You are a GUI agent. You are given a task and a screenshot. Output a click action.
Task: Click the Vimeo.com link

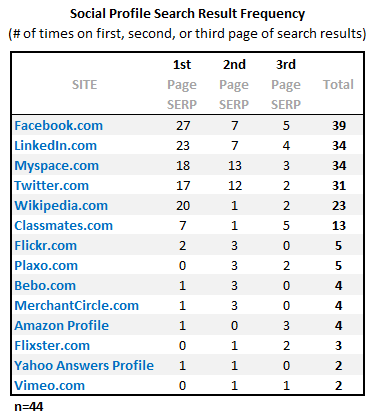point(49,386)
